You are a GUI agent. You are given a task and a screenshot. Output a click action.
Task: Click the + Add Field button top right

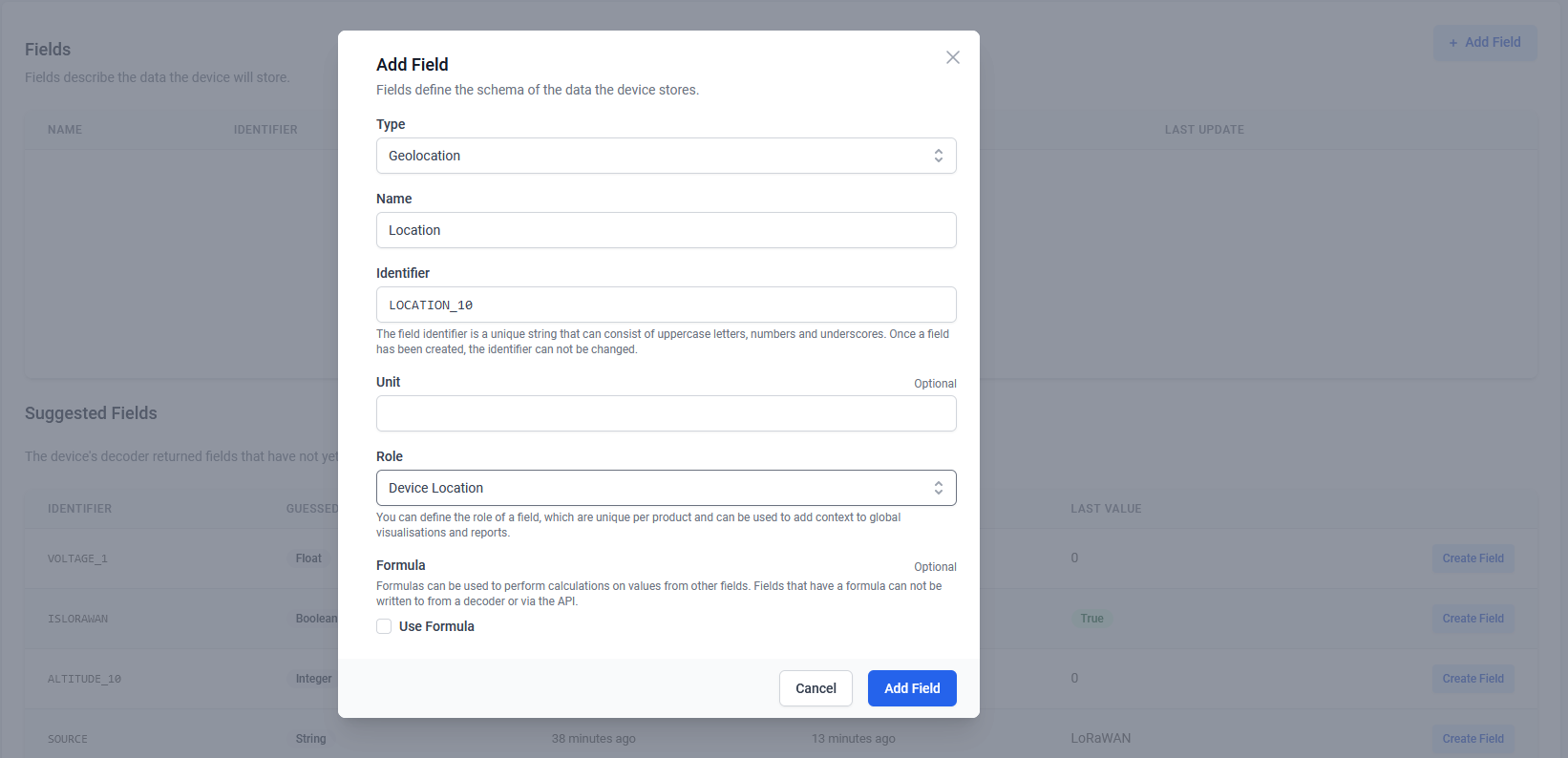[x=1484, y=42]
